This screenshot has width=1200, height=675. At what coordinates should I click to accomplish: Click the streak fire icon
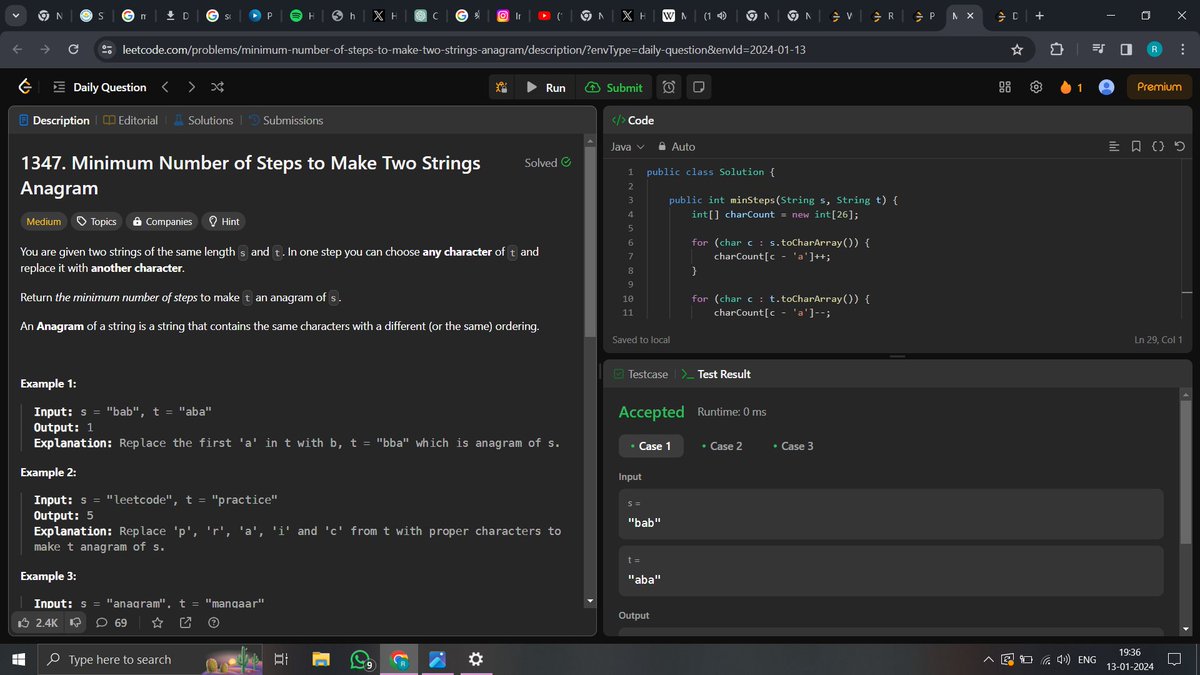coord(1066,87)
